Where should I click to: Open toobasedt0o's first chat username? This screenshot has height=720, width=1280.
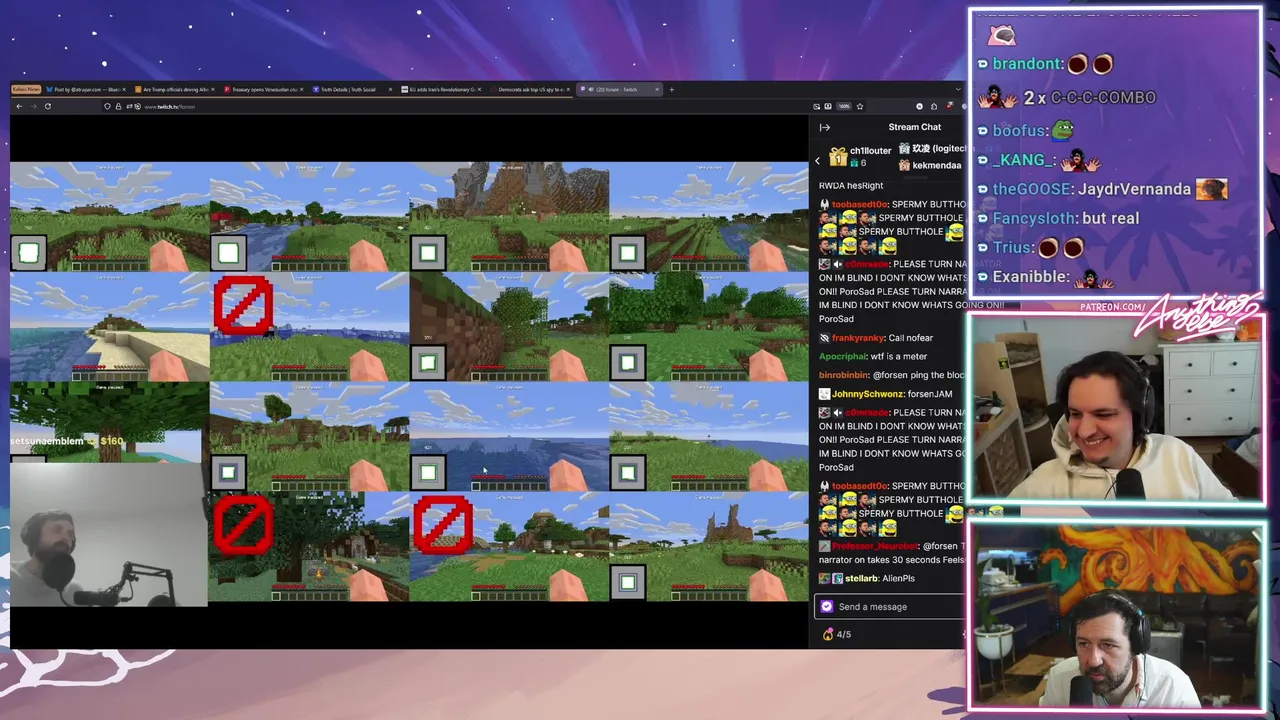click(x=859, y=204)
